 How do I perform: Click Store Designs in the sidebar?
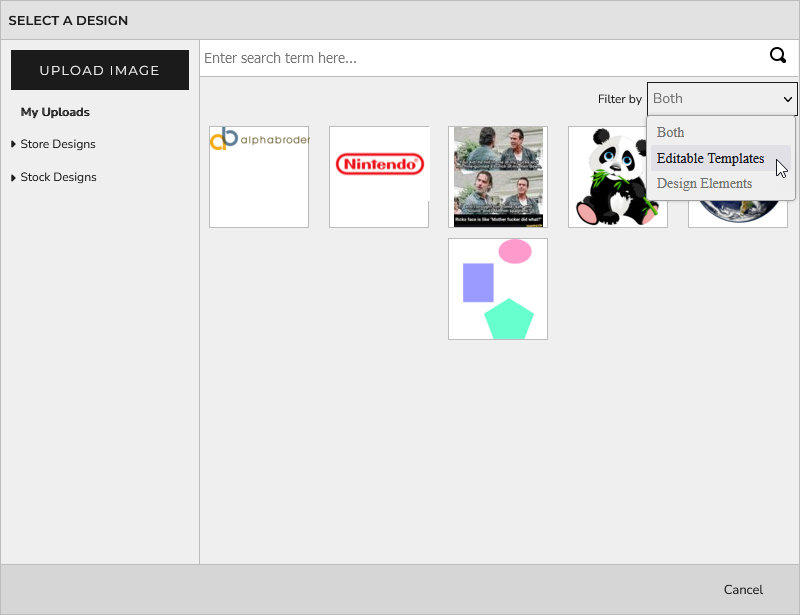(x=57, y=144)
